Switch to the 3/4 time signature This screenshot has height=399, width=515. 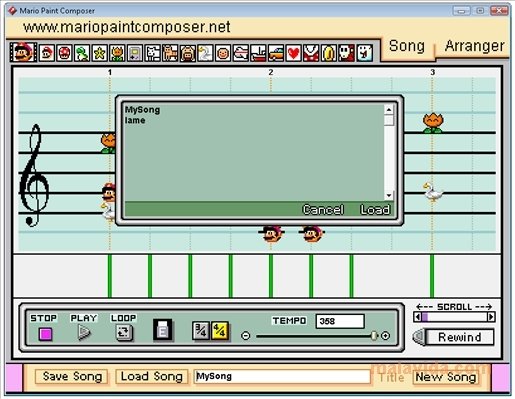click(x=201, y=331)
